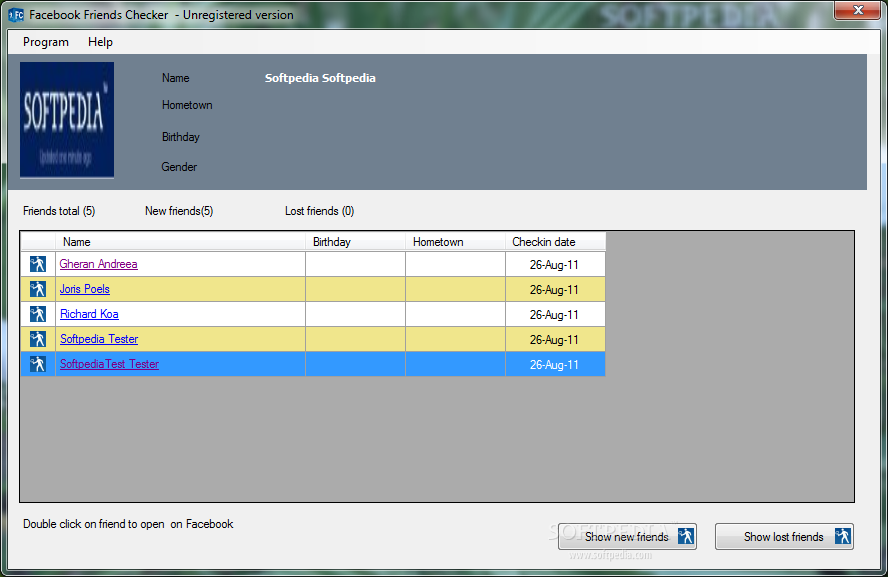The image size is (888, 577).
Task: Sort by the Hometown column header
Action: 455,242
